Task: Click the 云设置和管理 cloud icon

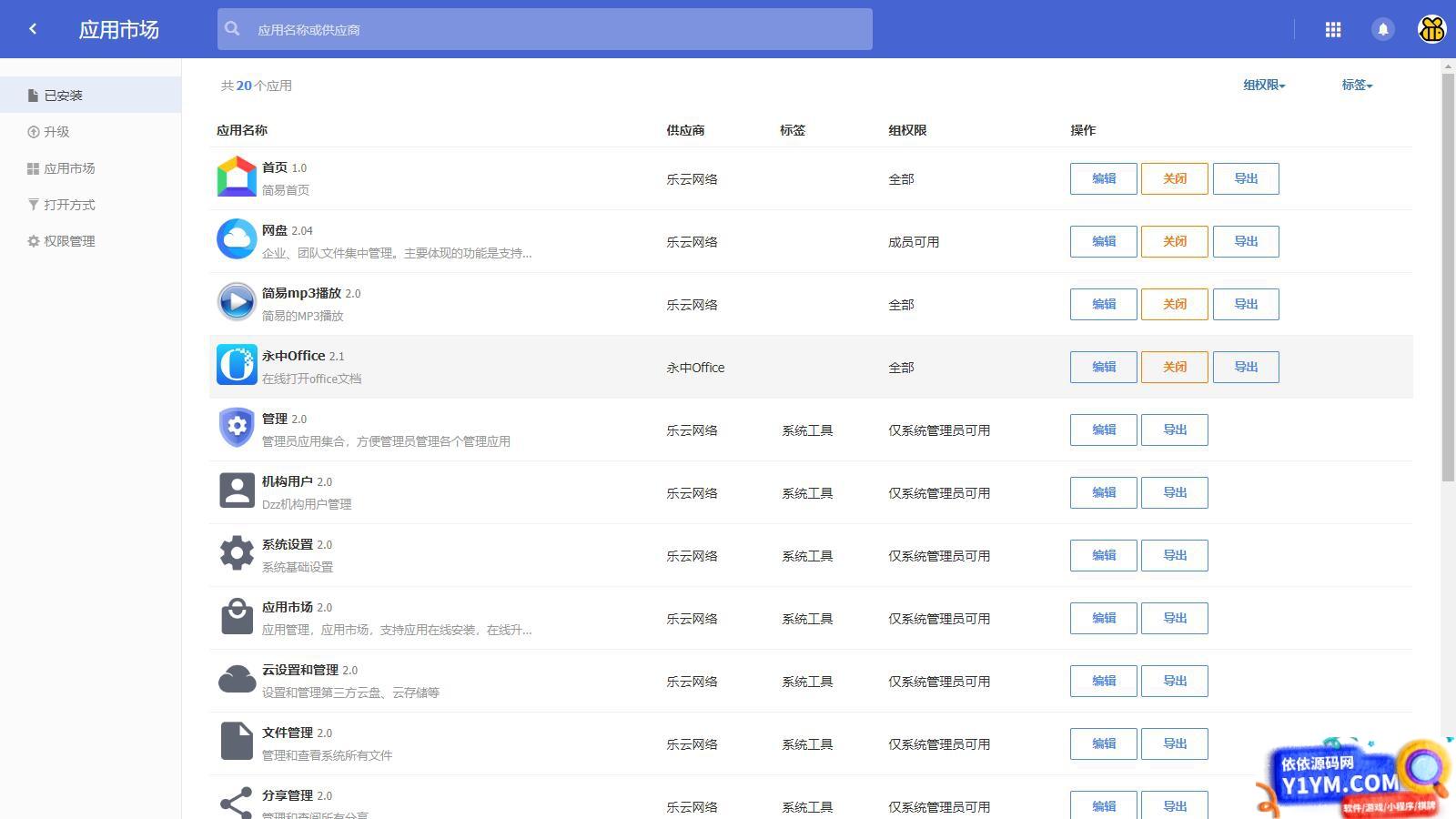Action: click(237, 679)
